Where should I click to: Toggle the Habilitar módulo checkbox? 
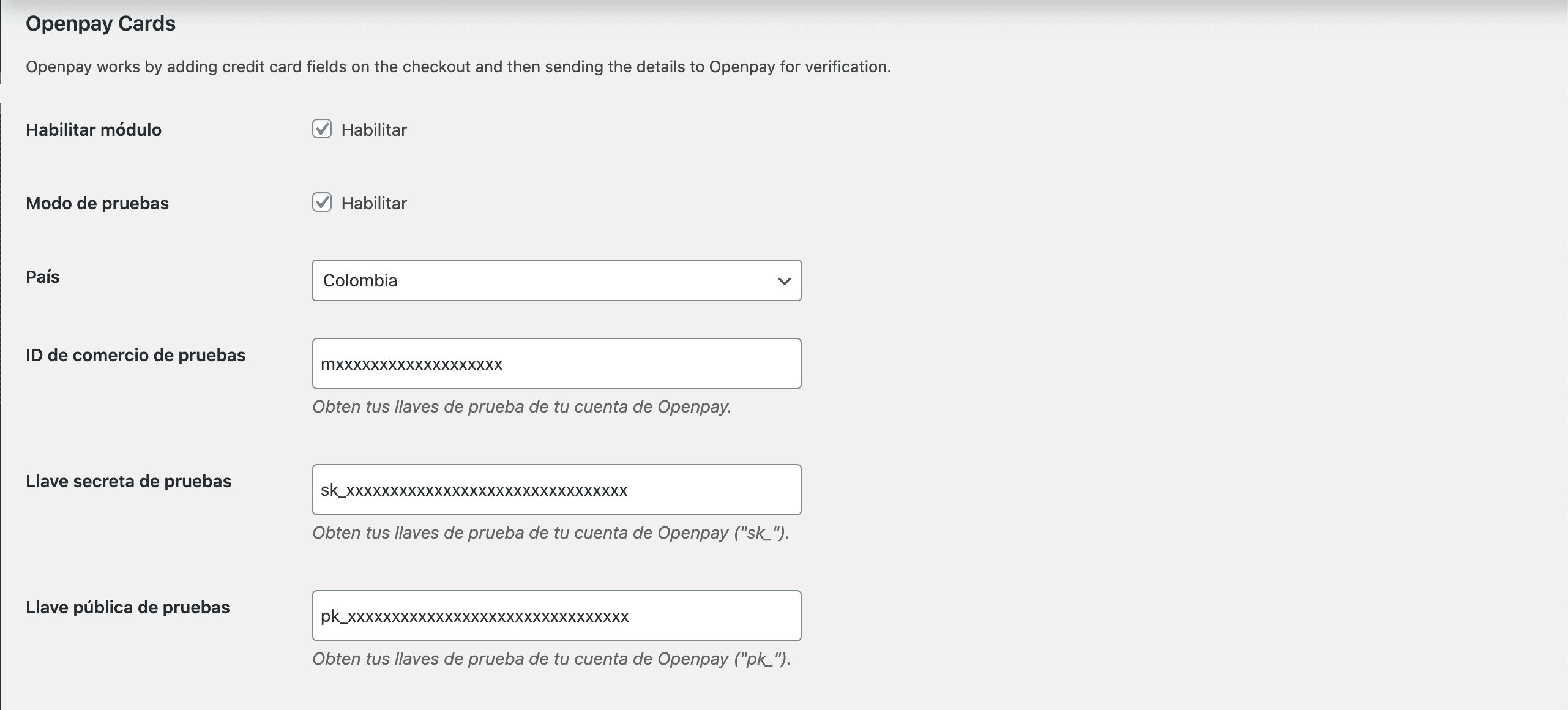pos(322,129)
